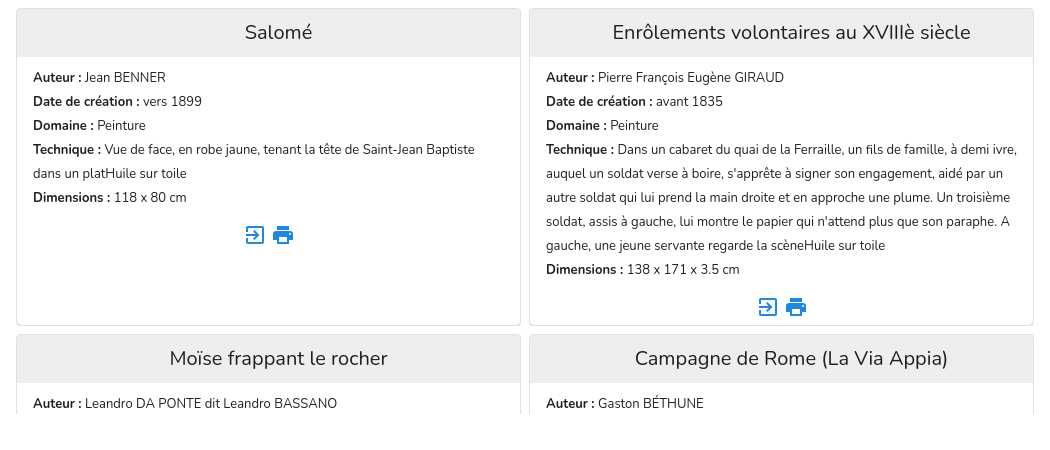The height and width of the screenshot is (450, 1050).
Task: Click Domaine Peinture in the Salomé card
Action: 122,126
